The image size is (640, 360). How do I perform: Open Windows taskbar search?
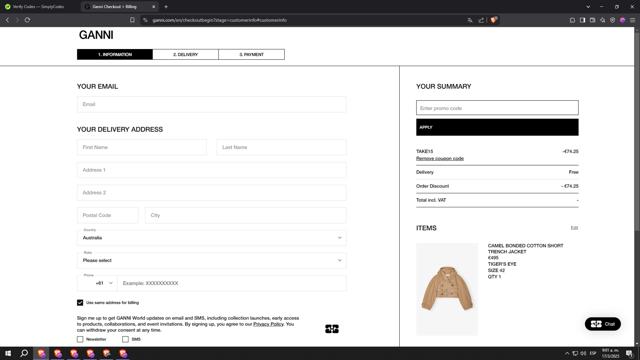24,353
